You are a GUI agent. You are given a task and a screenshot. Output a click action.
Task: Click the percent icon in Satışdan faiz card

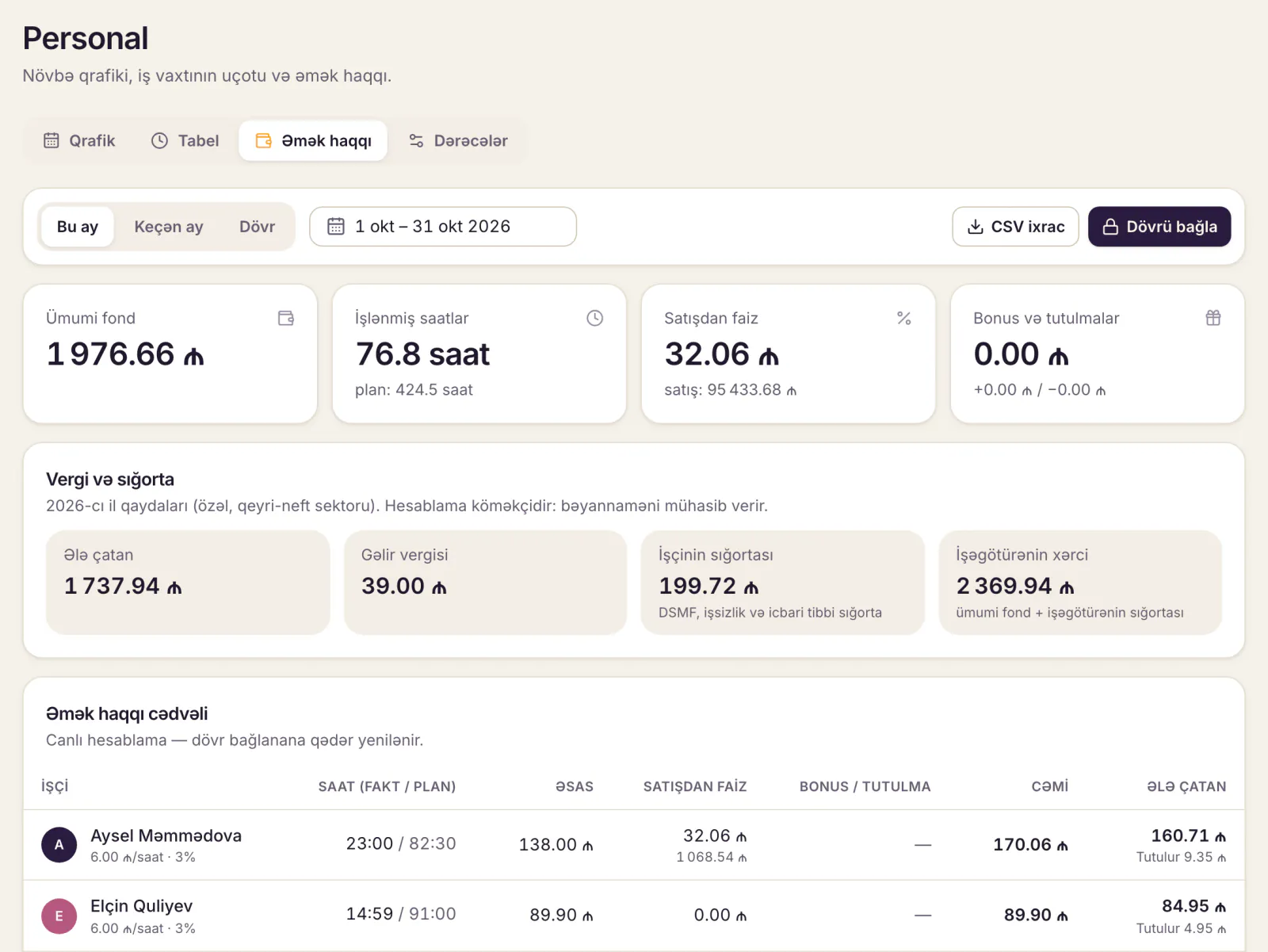pos(904,318)
